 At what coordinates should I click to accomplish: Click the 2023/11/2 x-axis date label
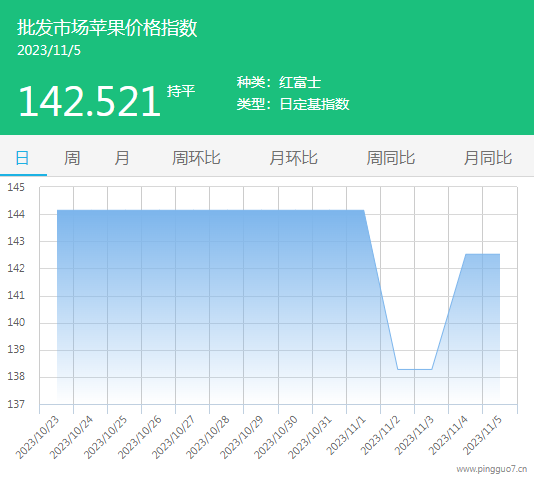point(380,435)
